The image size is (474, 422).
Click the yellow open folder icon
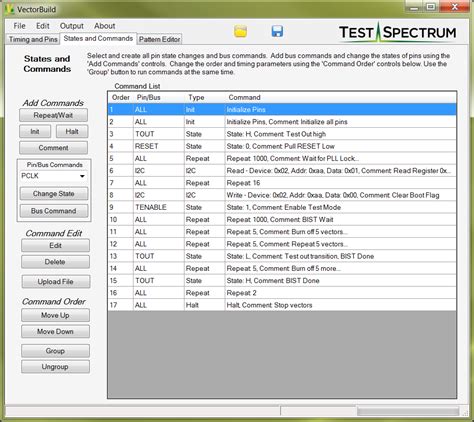tap(240, 31)
